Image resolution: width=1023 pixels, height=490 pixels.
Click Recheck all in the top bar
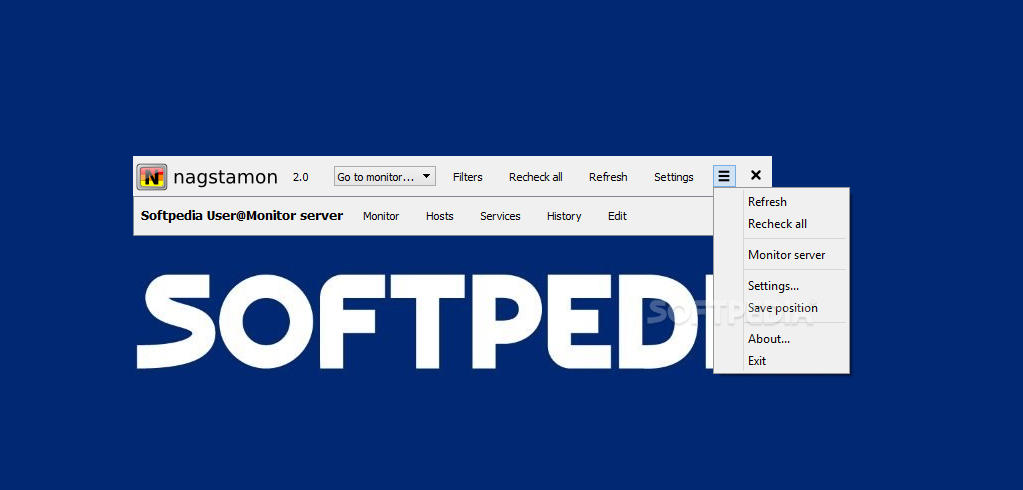tap(536, 177)
